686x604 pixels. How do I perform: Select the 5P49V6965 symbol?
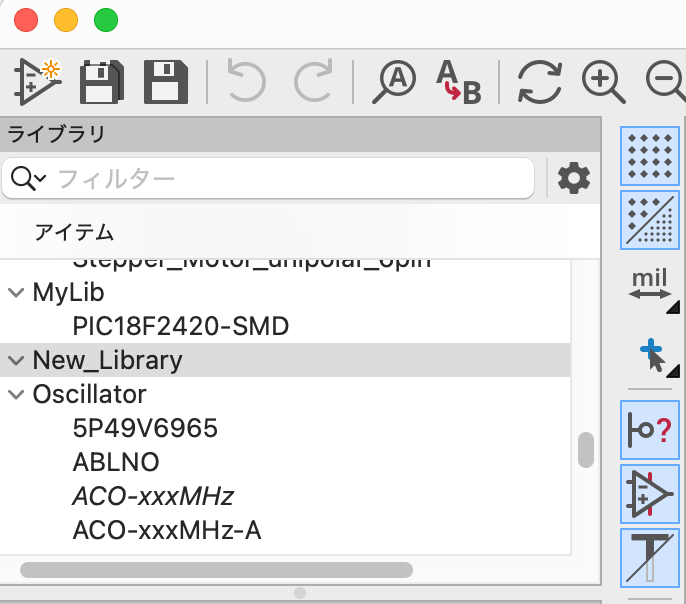[x=285, y=428]
